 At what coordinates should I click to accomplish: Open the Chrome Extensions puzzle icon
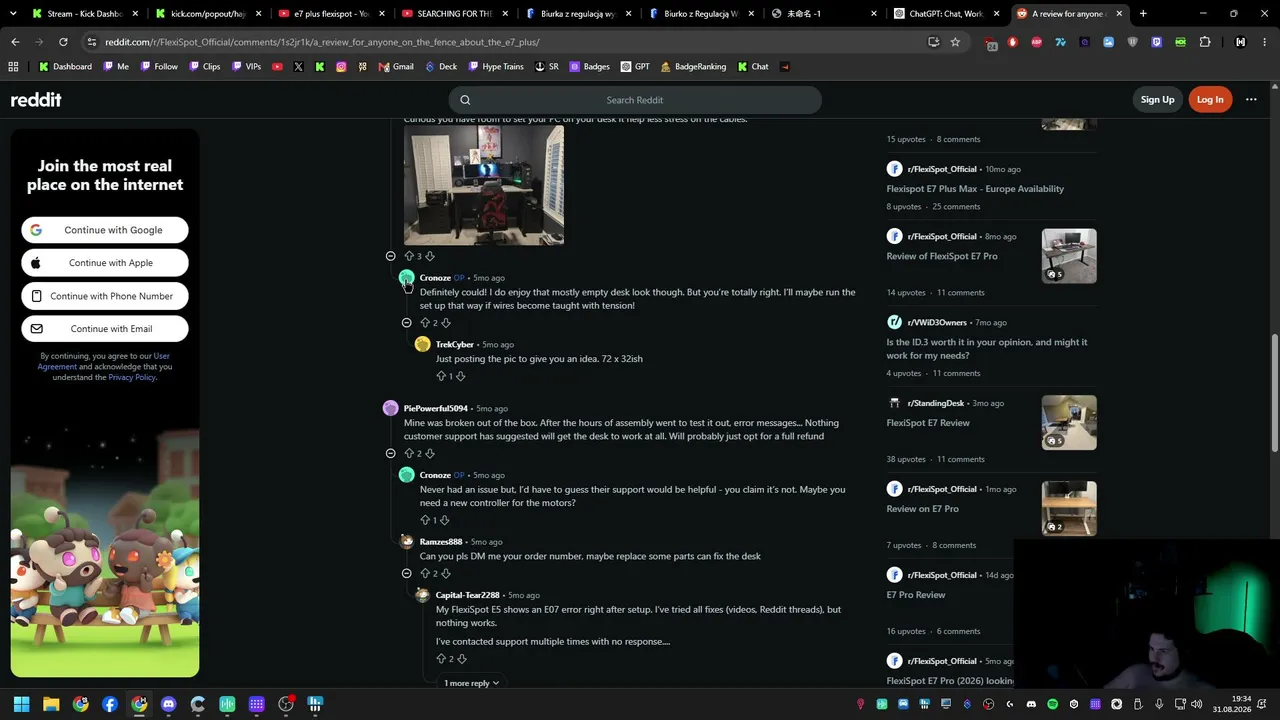coord(1205,42)
